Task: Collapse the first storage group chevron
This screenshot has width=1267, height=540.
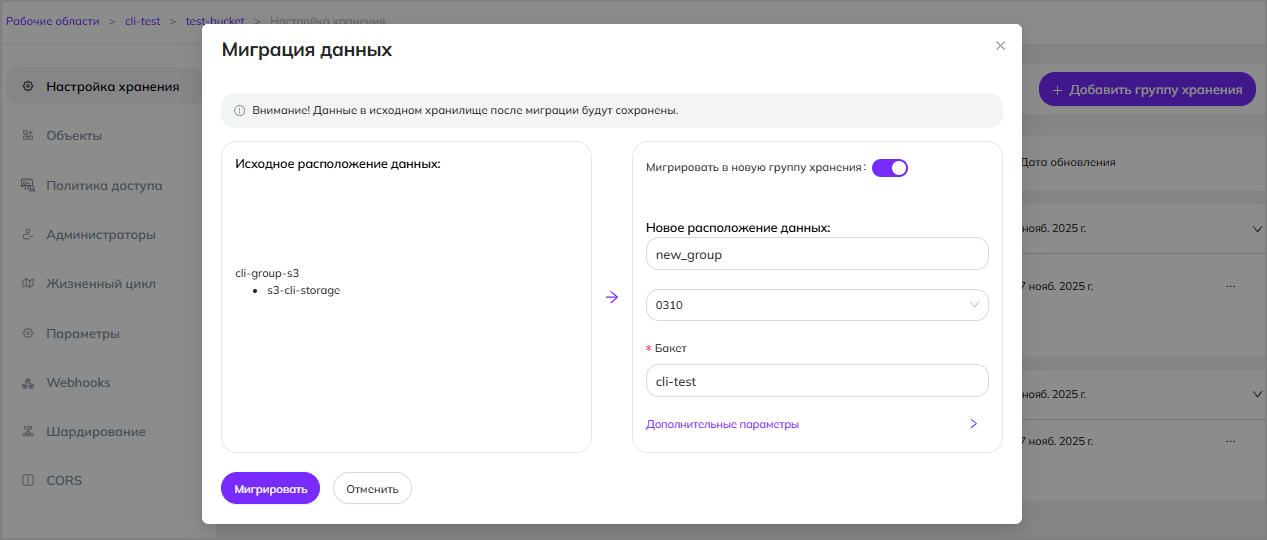Action: [1257, 229]
